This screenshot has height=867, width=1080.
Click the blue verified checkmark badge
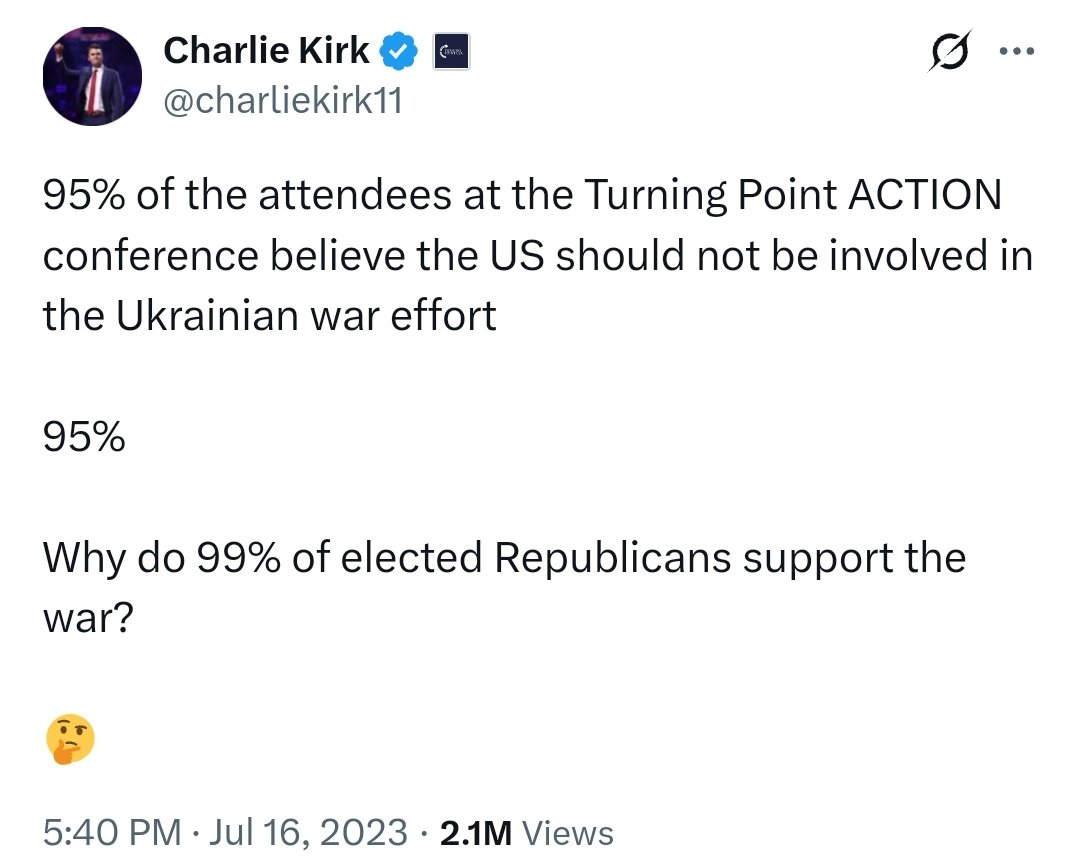coord(401,52)
